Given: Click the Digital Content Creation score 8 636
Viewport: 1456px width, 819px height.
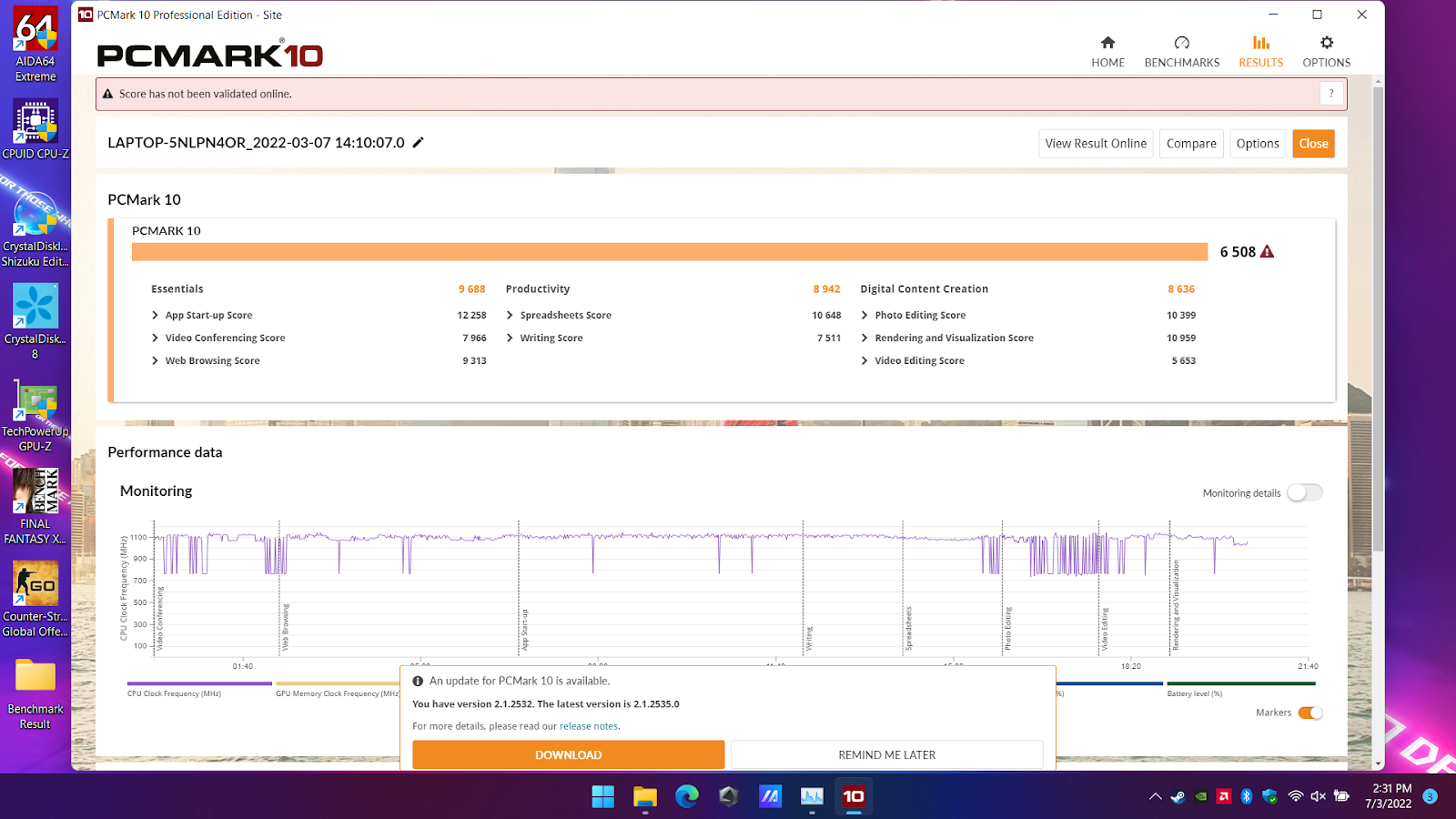Looking at the screenshot, I should (1181, 289).
